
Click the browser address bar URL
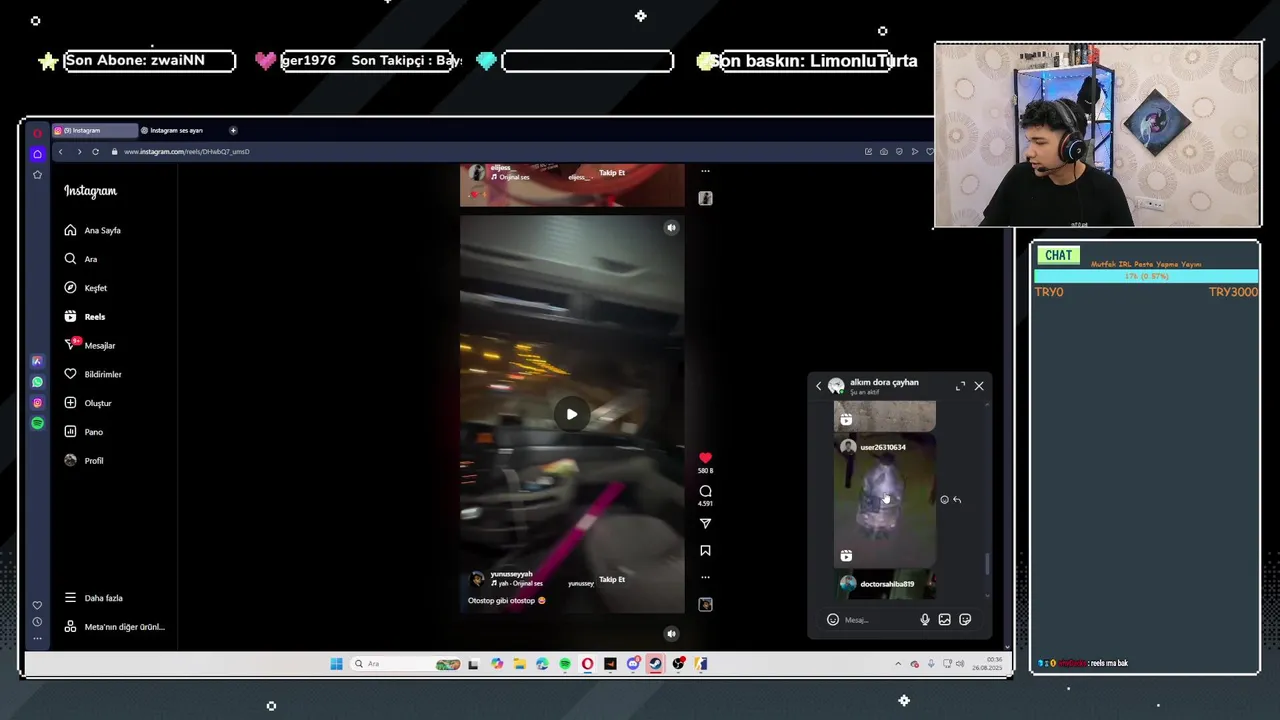pyautogui.click(x=187, y=152)
